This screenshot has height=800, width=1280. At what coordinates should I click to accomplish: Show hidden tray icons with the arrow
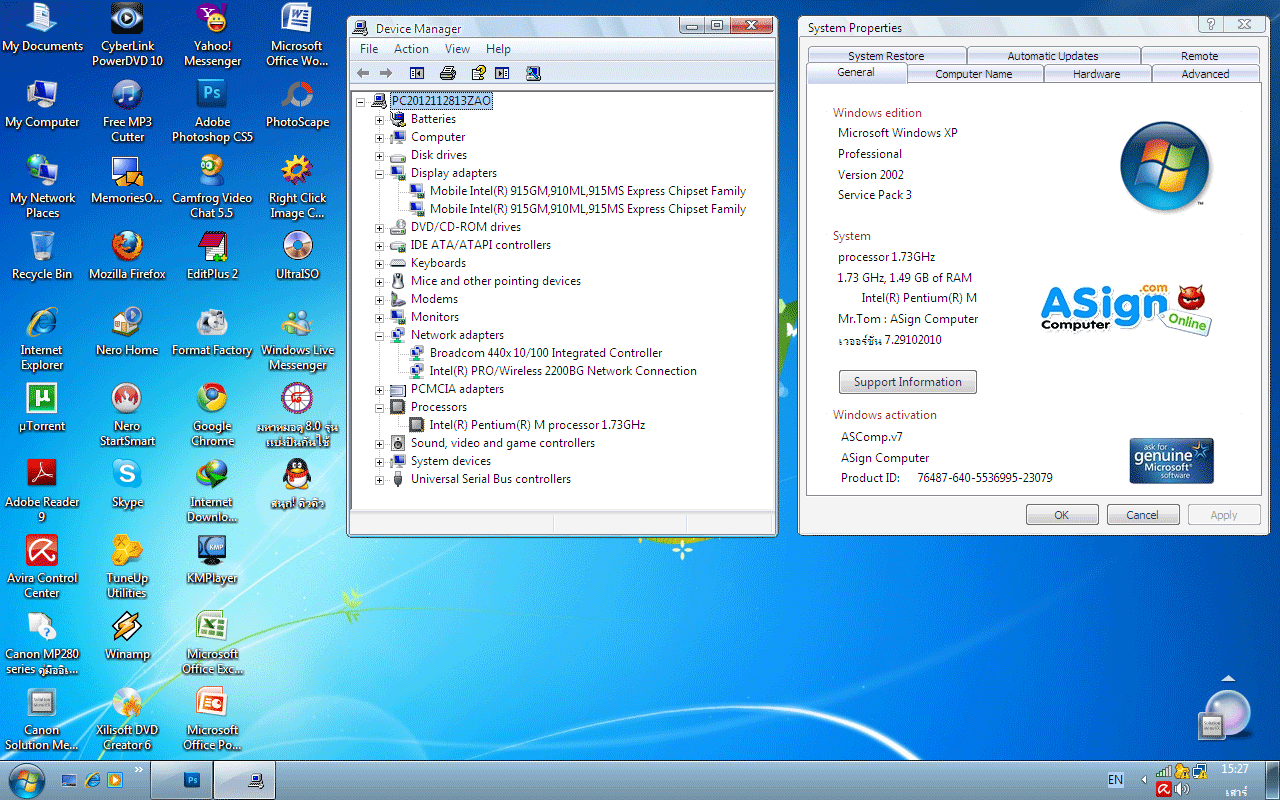pos(1143,780)
